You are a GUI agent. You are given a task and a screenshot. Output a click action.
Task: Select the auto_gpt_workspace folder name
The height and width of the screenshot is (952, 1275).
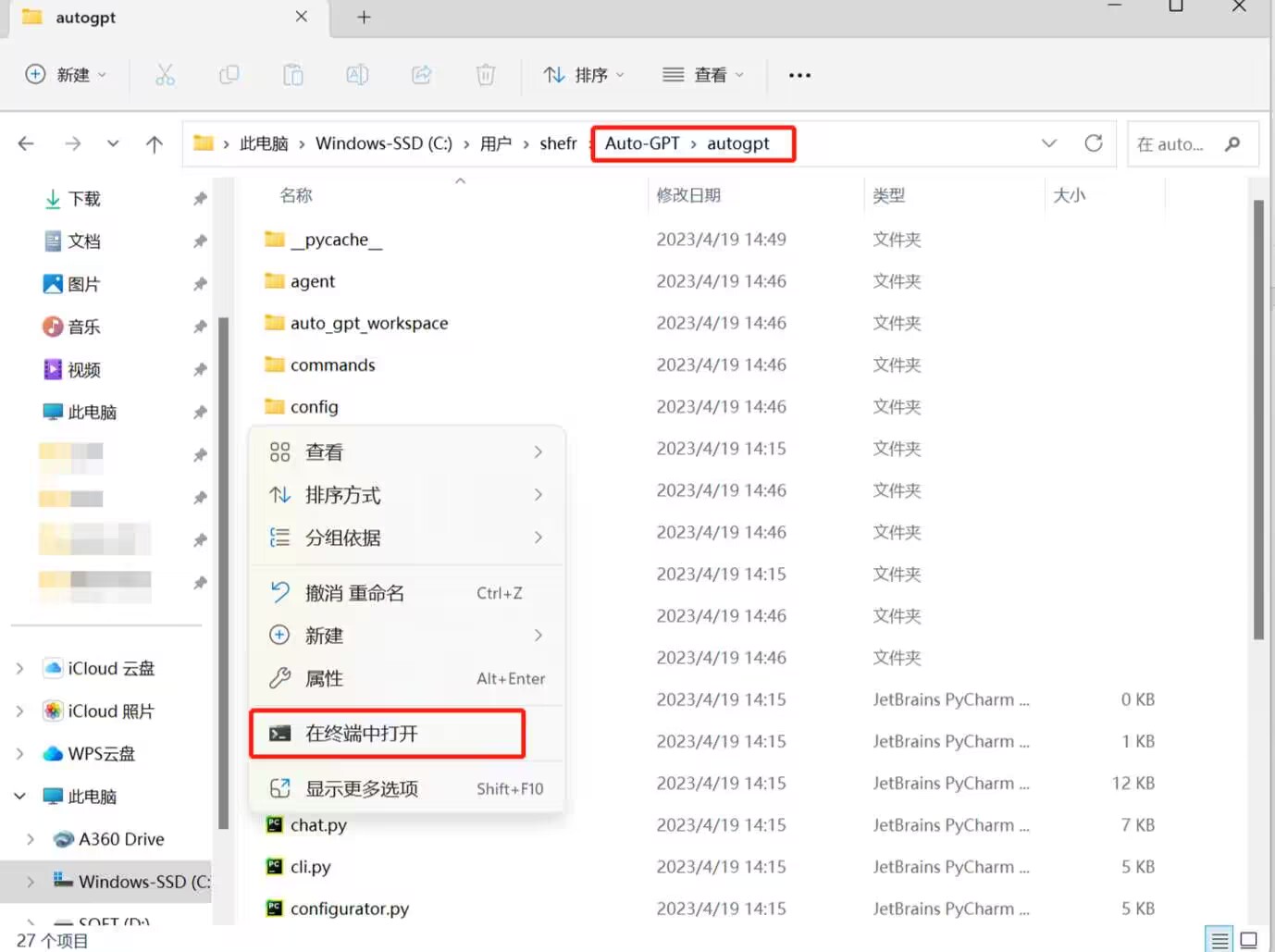pos(369,323)
